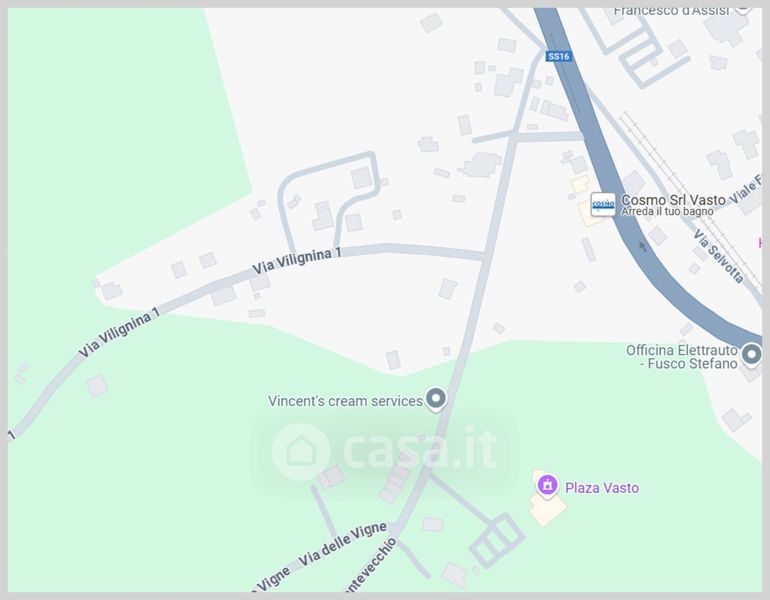The width and height of the screenshot is (770, 600).
Task: Select Officina Elettrauto Fusco Stefano pin
Action: (751, 355)
